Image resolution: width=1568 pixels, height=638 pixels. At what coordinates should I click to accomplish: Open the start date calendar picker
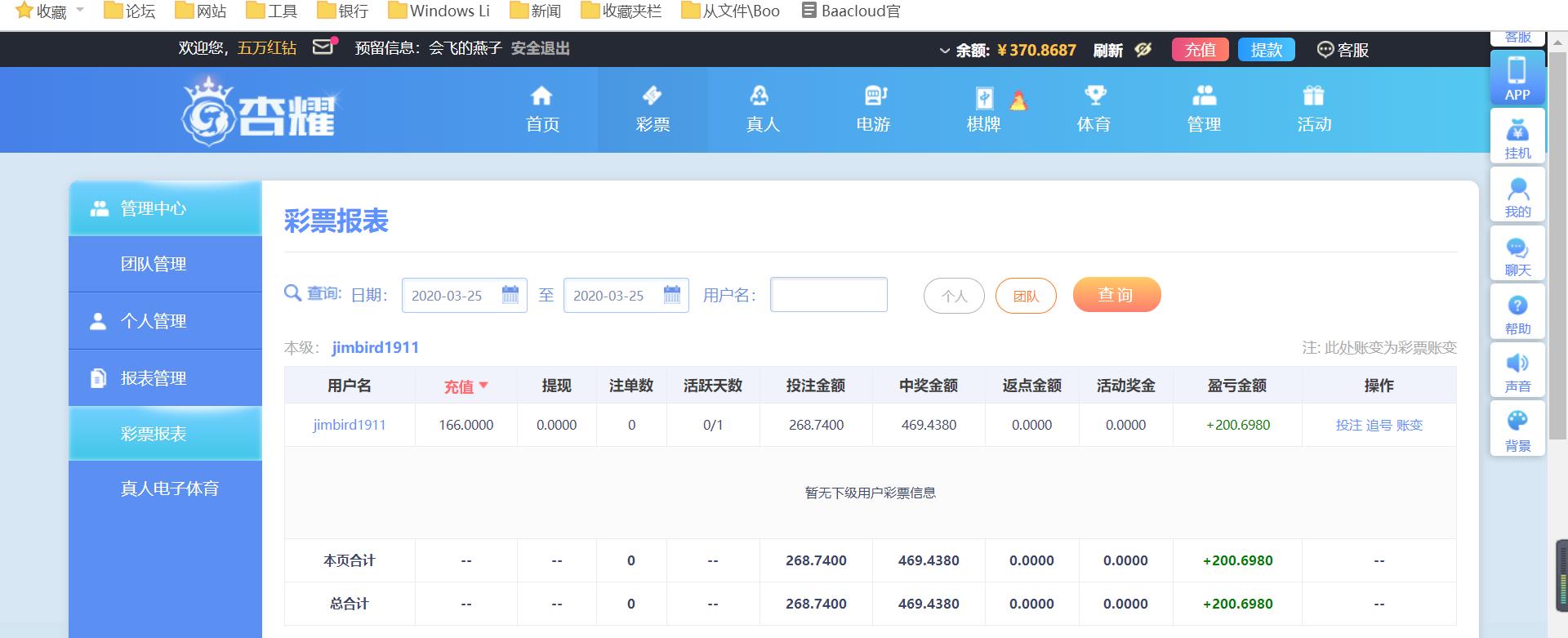click(x=510, y=295)
